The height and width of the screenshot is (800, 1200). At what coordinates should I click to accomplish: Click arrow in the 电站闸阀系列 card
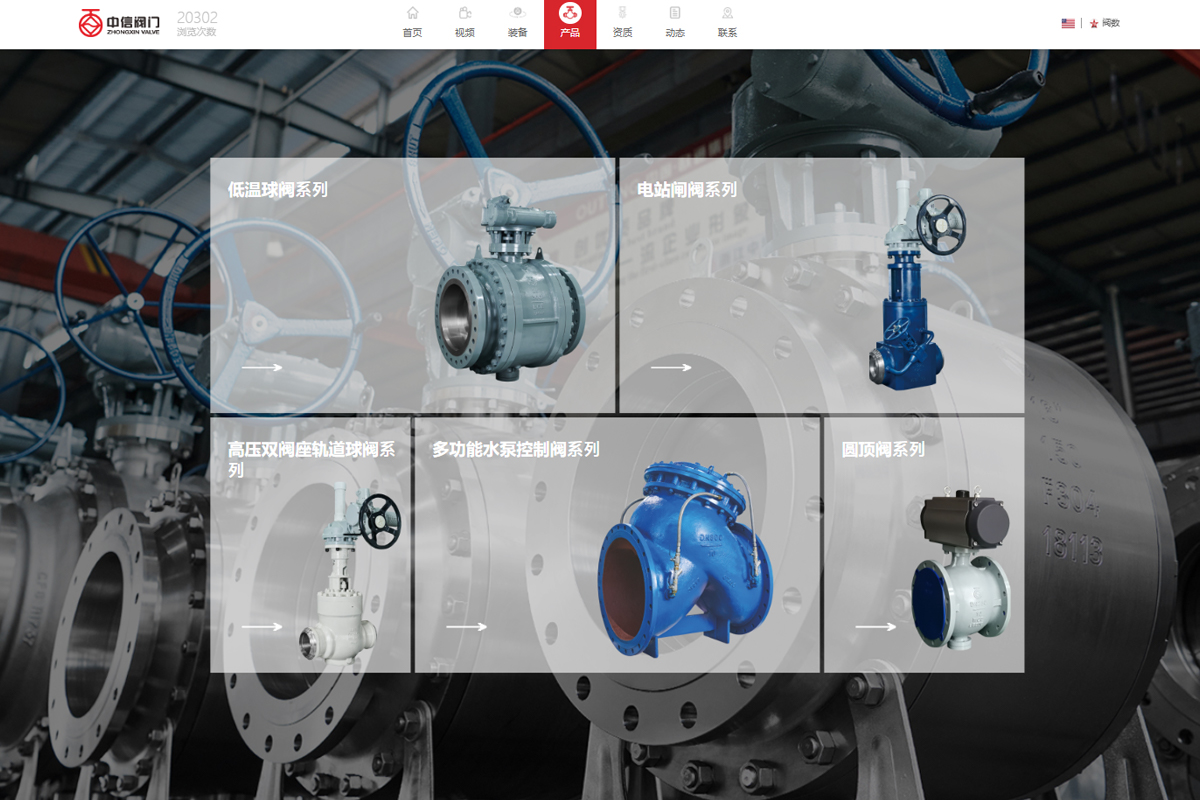point(671,367)
